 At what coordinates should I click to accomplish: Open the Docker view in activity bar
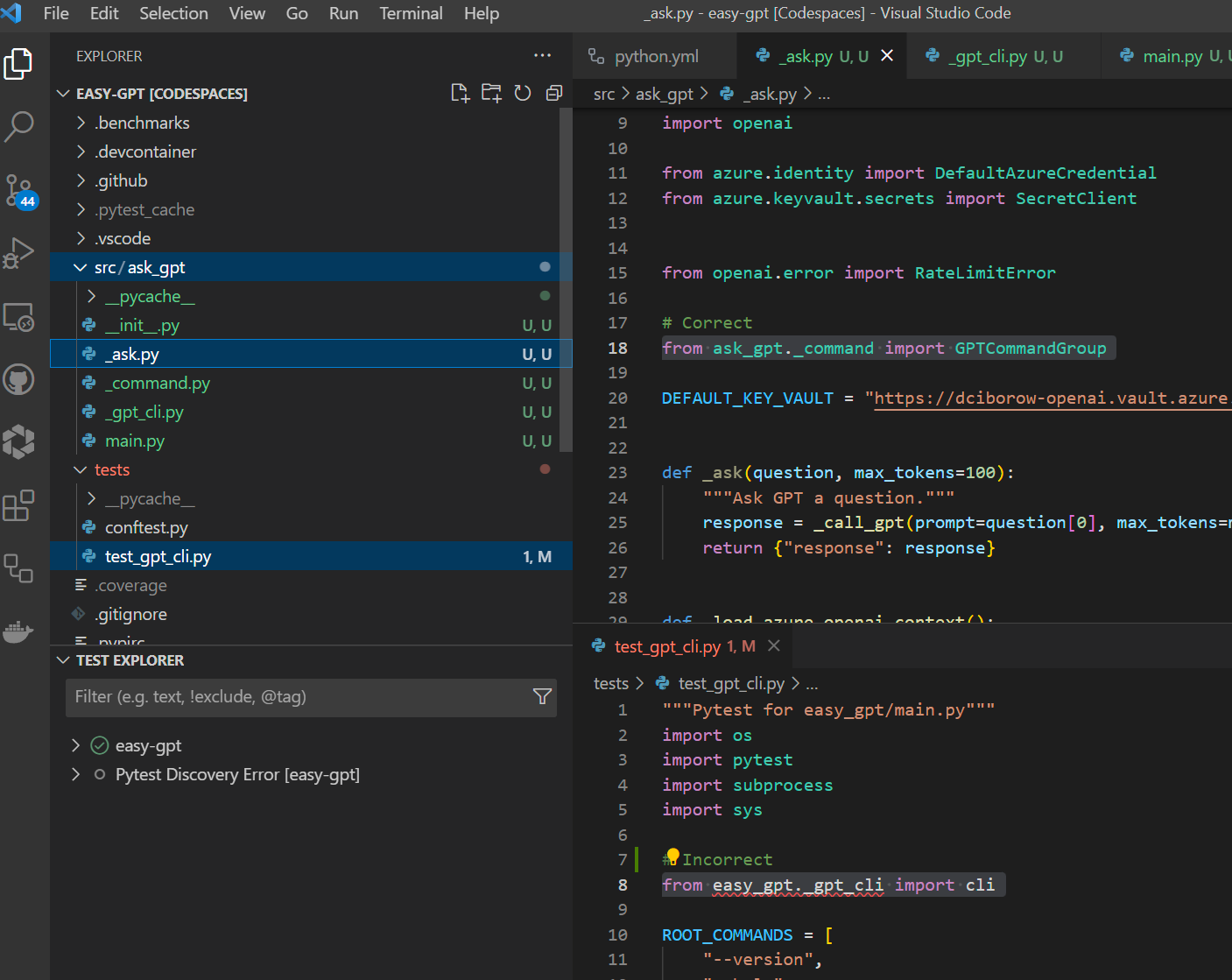tap(18, 631)
